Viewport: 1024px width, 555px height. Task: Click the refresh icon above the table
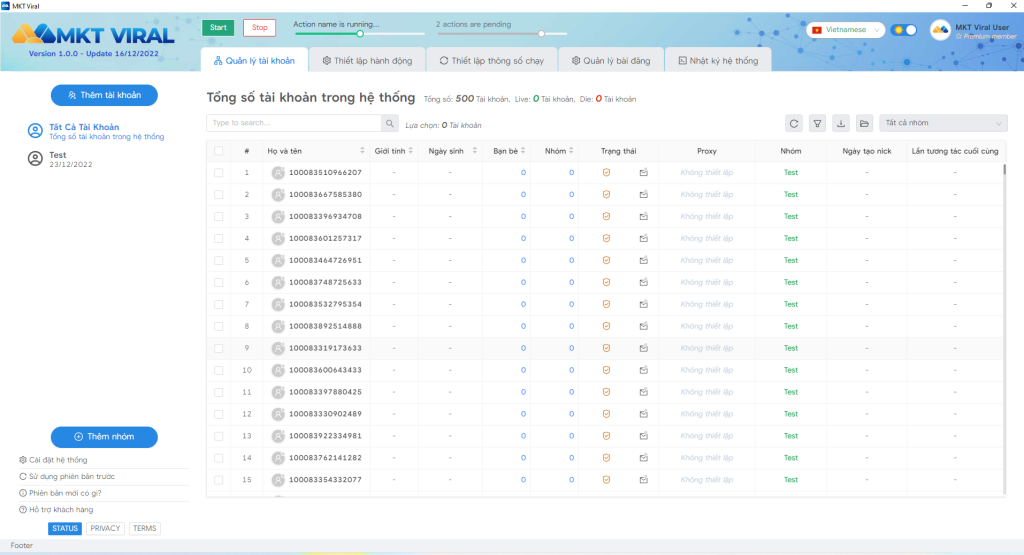pyautogui.click(x=793, y=123)
